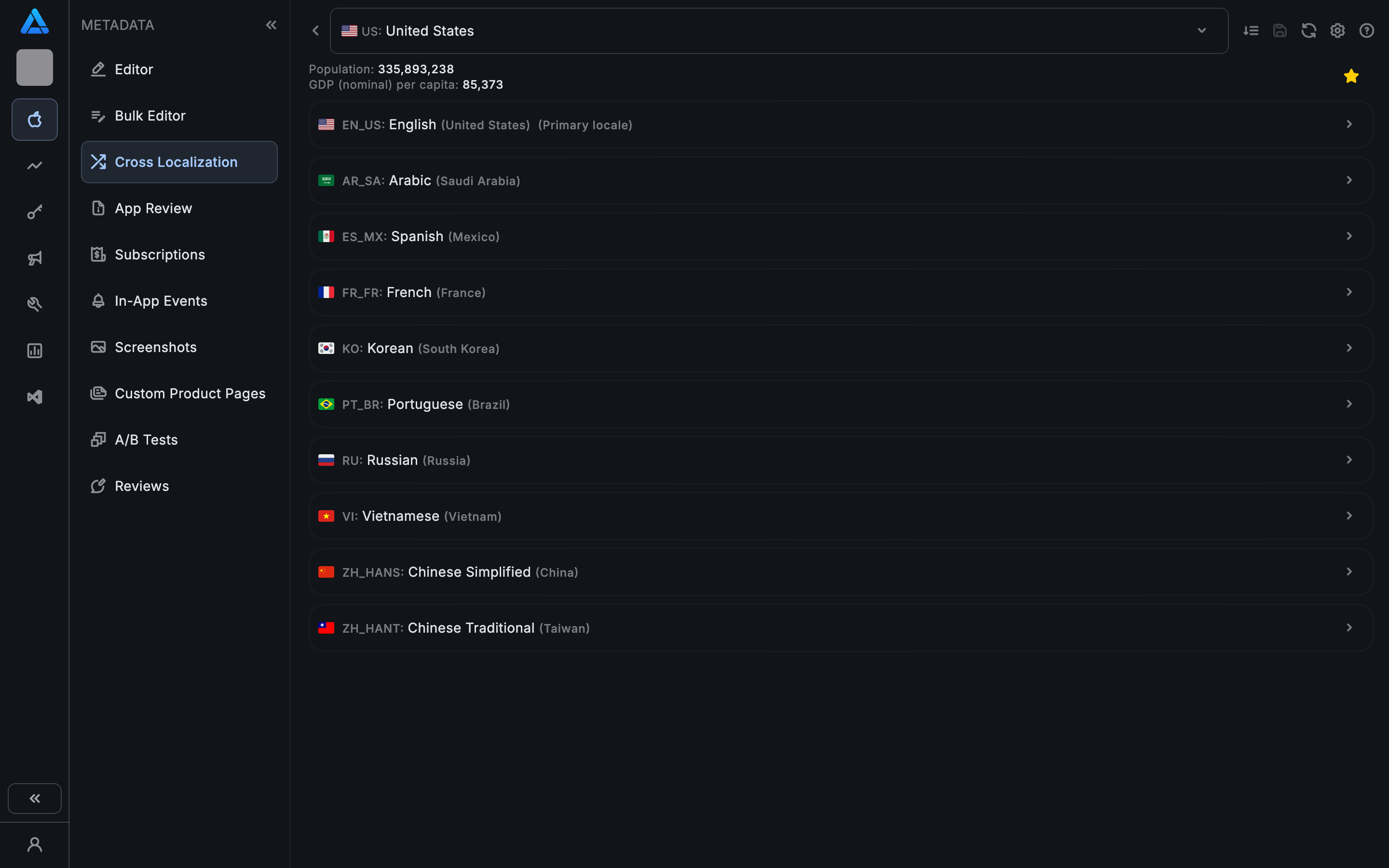Toggle the left rail expansion button

(34, 798)
